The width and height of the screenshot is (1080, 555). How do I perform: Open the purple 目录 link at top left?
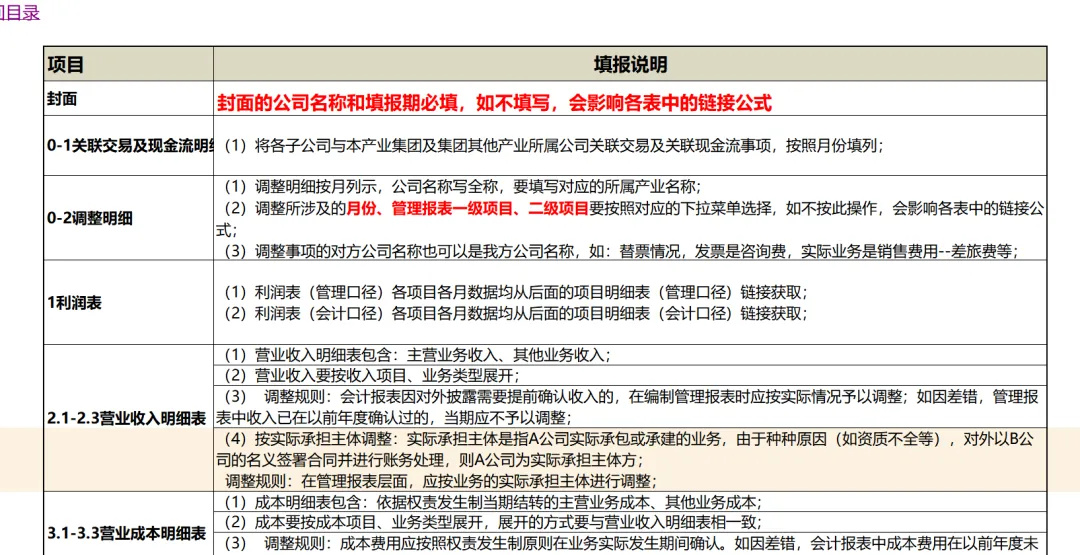[19, 12]
